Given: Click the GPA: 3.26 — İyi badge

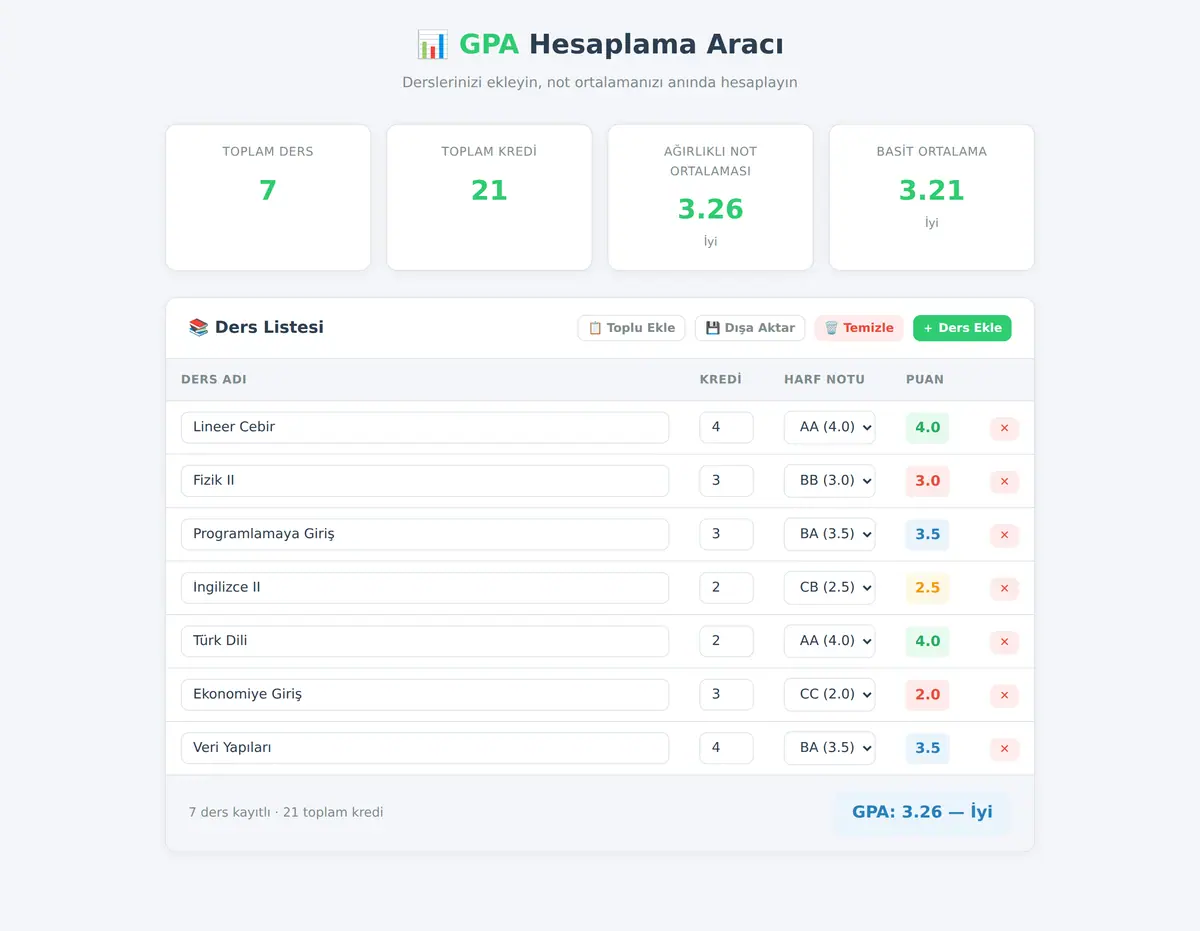Looking at the screenshot, I should point(922,812).
